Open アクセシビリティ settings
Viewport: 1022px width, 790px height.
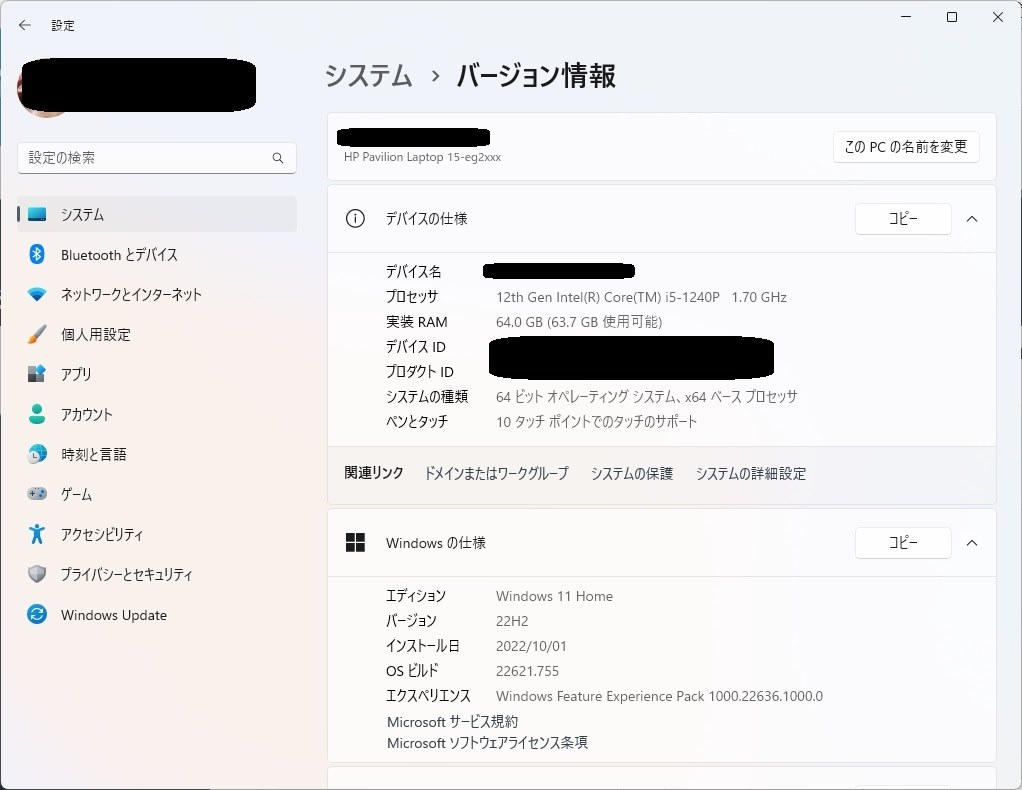click(156, 534)
